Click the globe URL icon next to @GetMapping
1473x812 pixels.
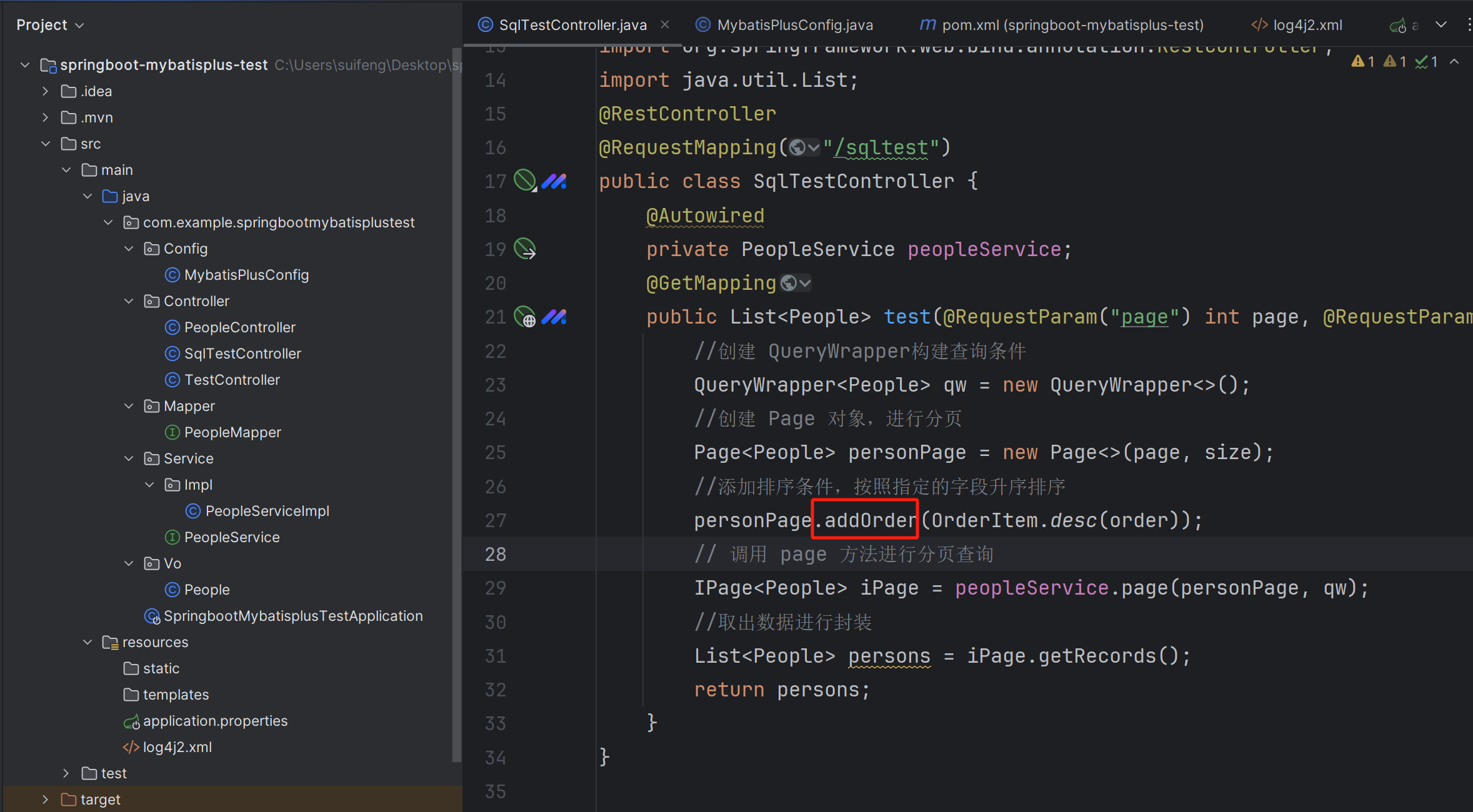[796, 283]
